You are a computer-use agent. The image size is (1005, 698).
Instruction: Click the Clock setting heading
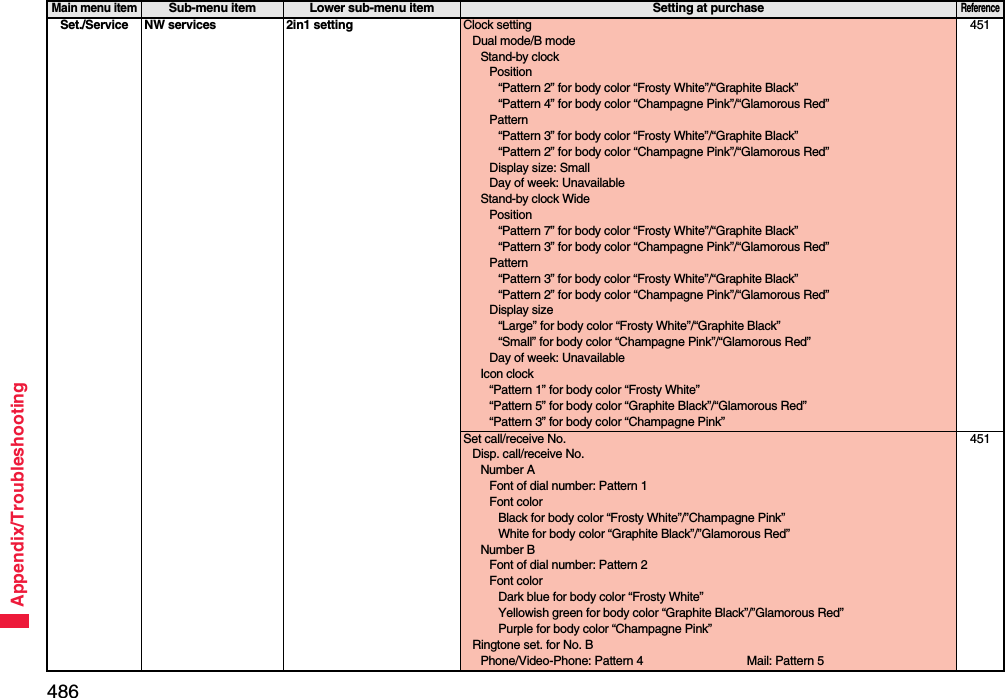pos(496,25)
